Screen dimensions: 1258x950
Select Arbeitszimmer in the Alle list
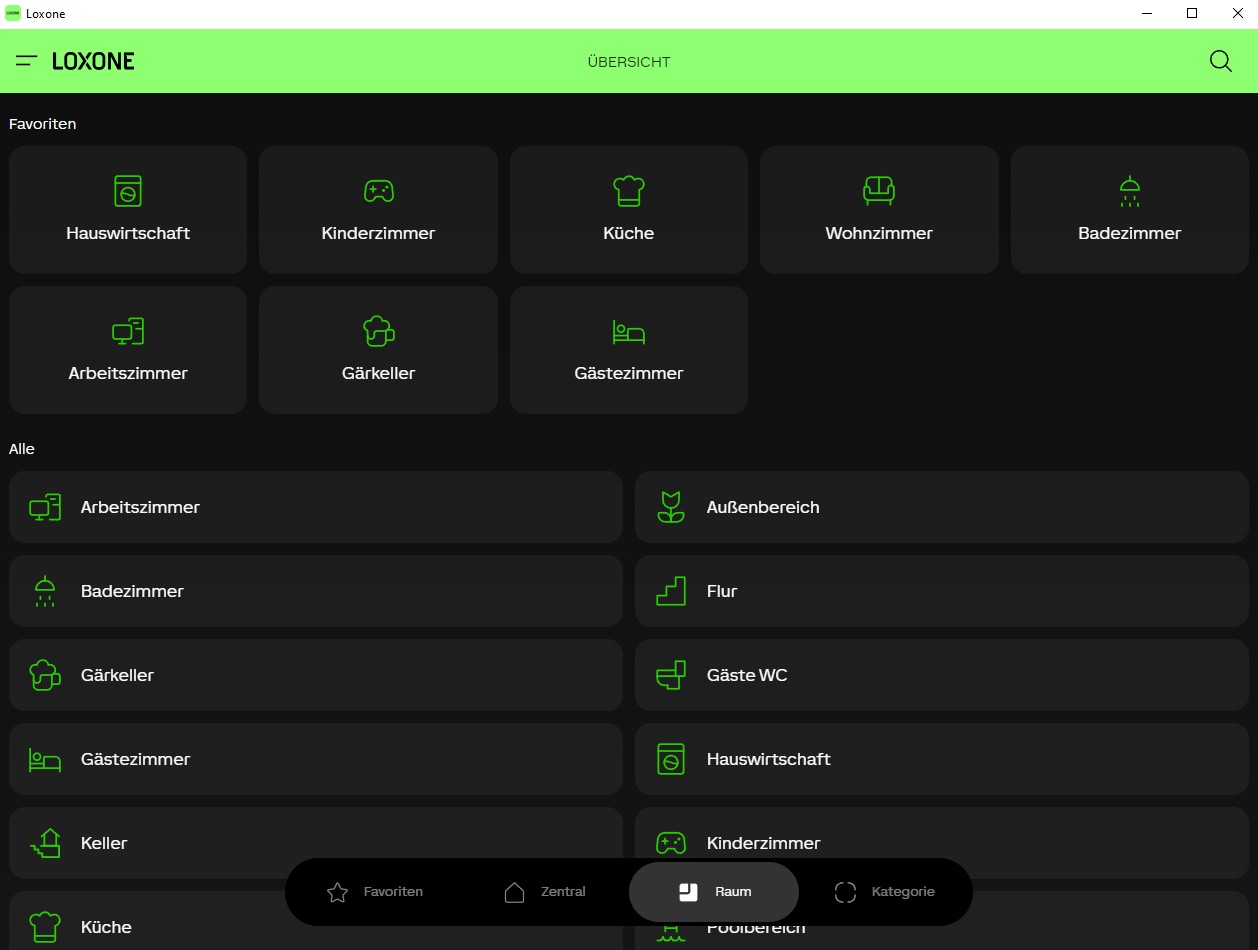(316, 507)
